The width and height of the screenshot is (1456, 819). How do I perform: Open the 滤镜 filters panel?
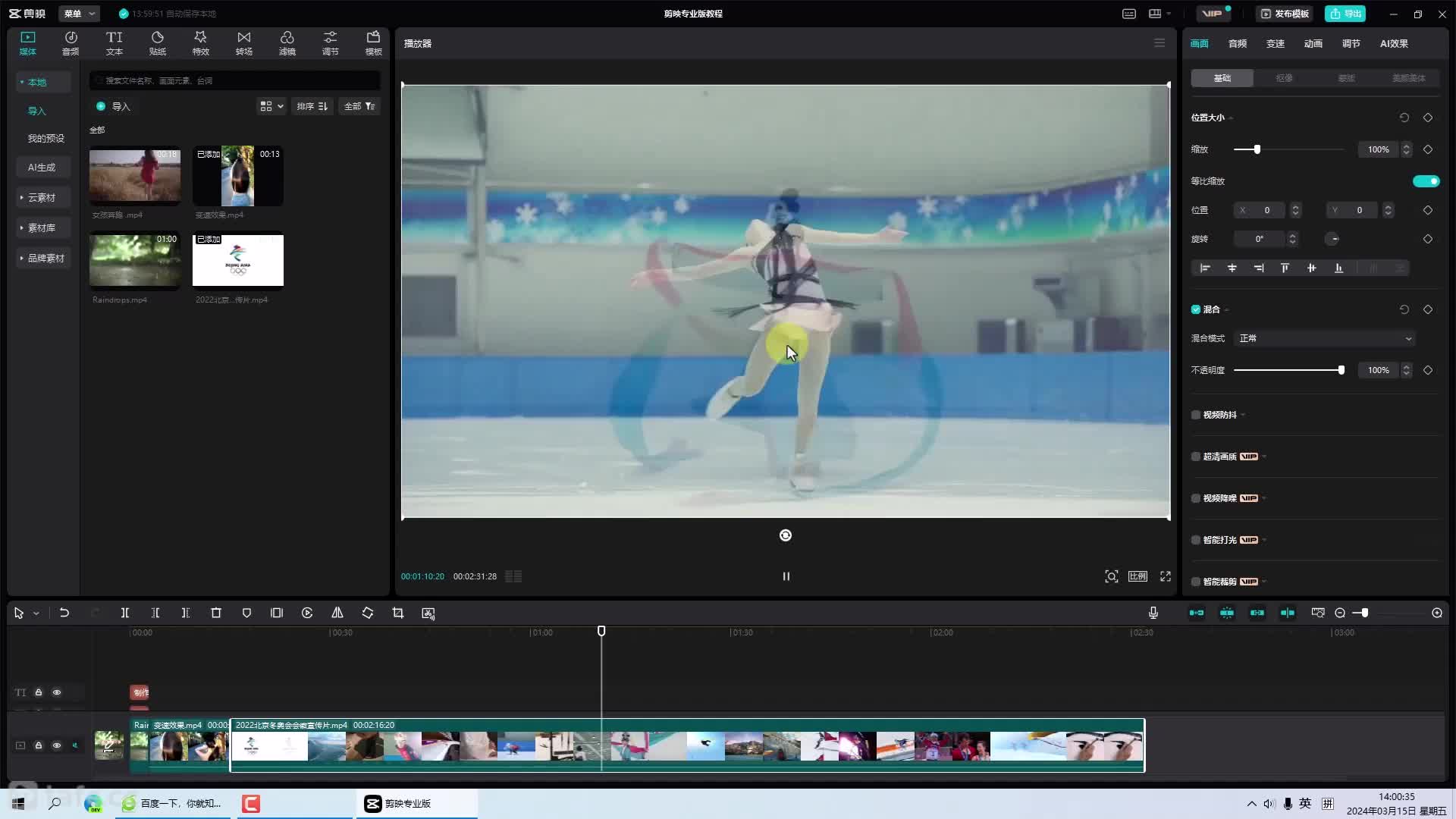pos(287,43)
